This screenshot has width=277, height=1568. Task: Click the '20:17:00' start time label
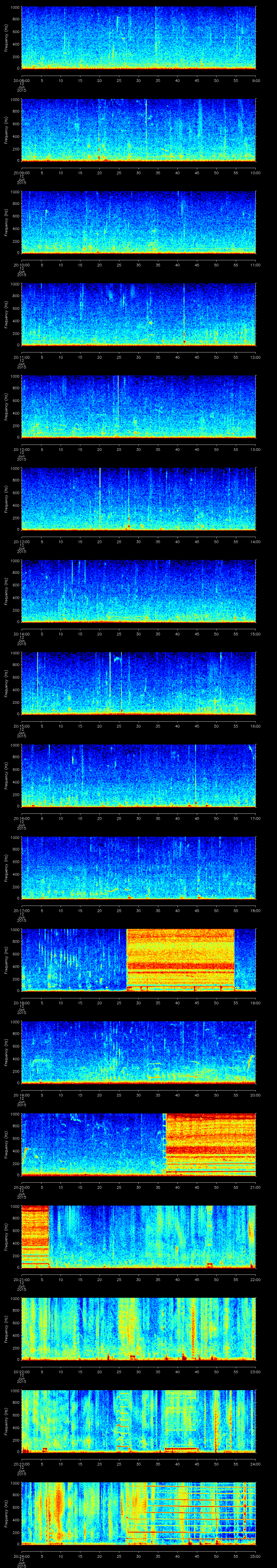coord(21,910)
